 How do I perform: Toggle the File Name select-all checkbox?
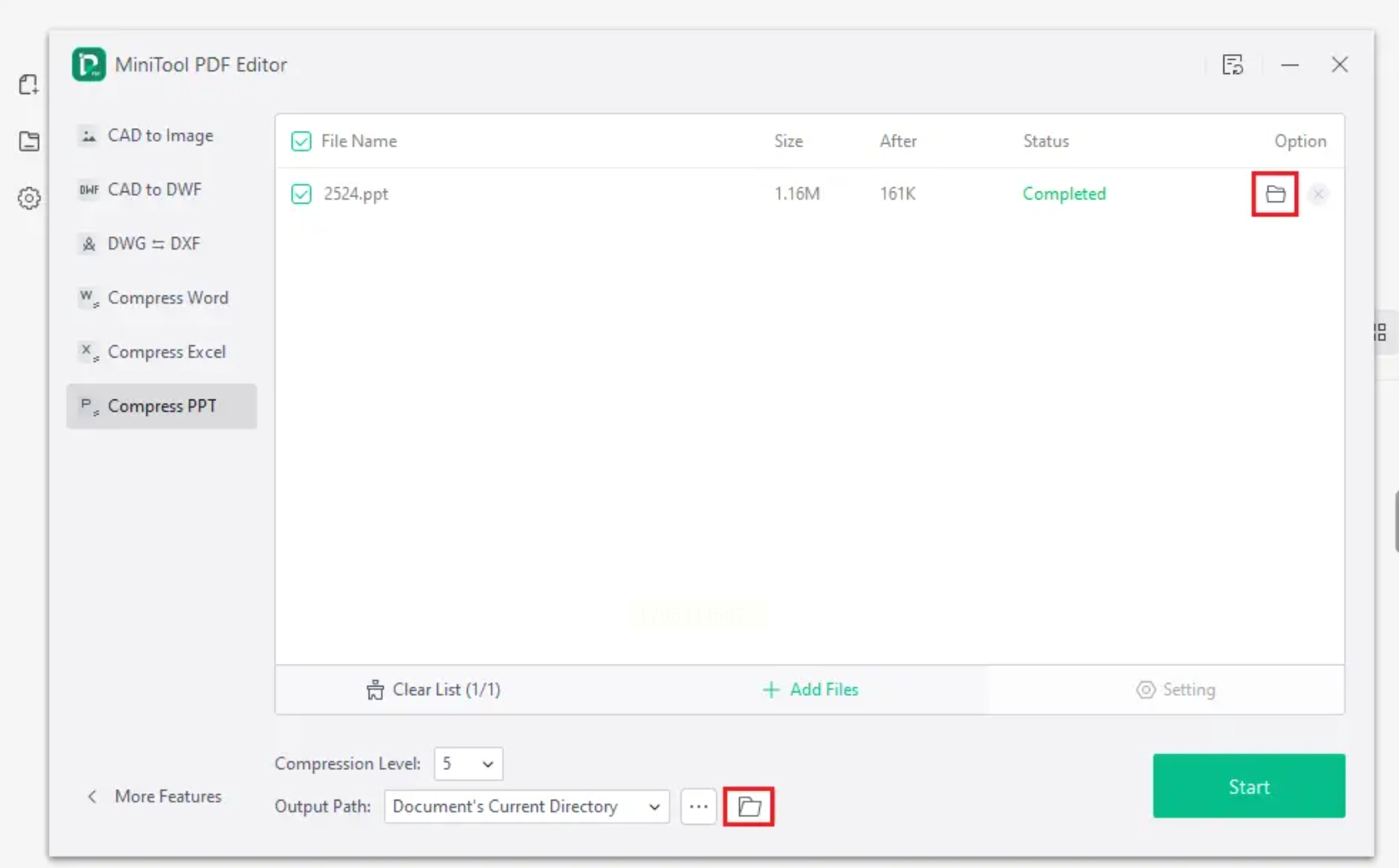301,141
